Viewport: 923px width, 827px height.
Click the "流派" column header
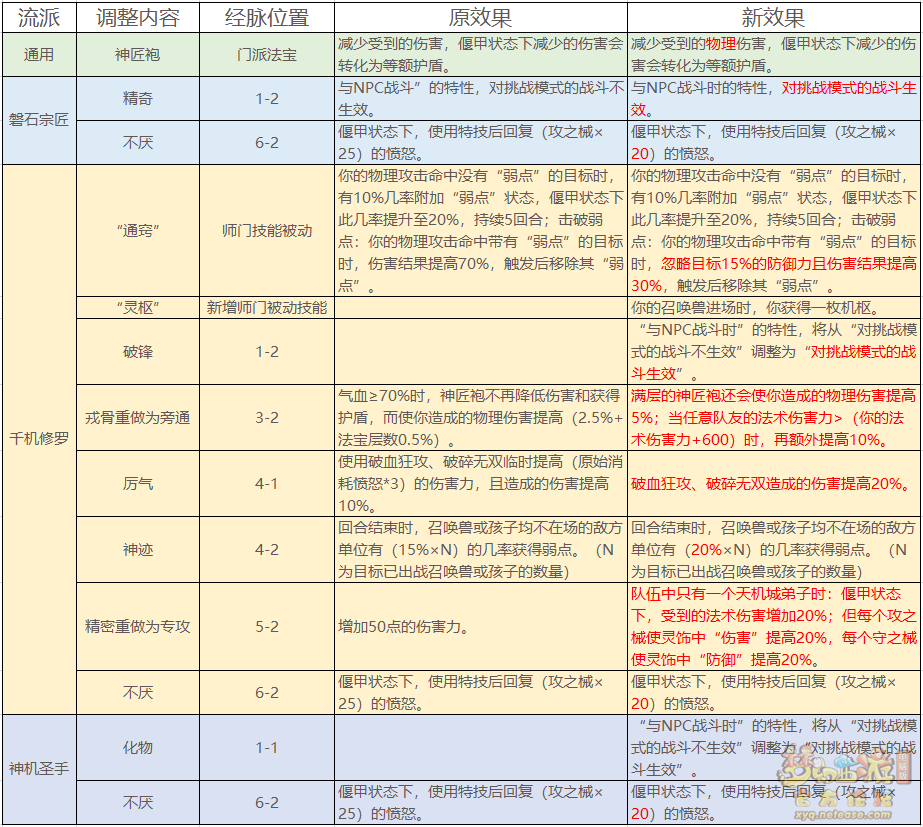(x=39, y=18)
